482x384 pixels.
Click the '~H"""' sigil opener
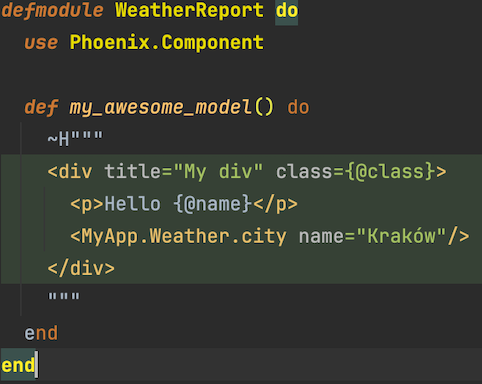(x=75, y=138)
